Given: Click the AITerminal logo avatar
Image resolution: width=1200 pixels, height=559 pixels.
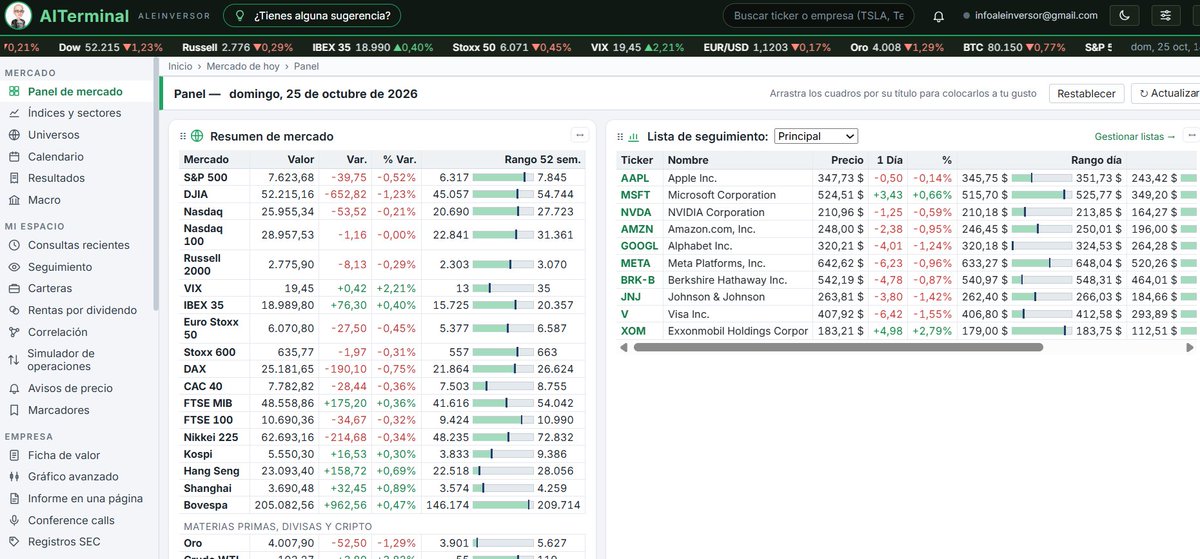Looking at the screenshot, I should (x=20, y=16).
